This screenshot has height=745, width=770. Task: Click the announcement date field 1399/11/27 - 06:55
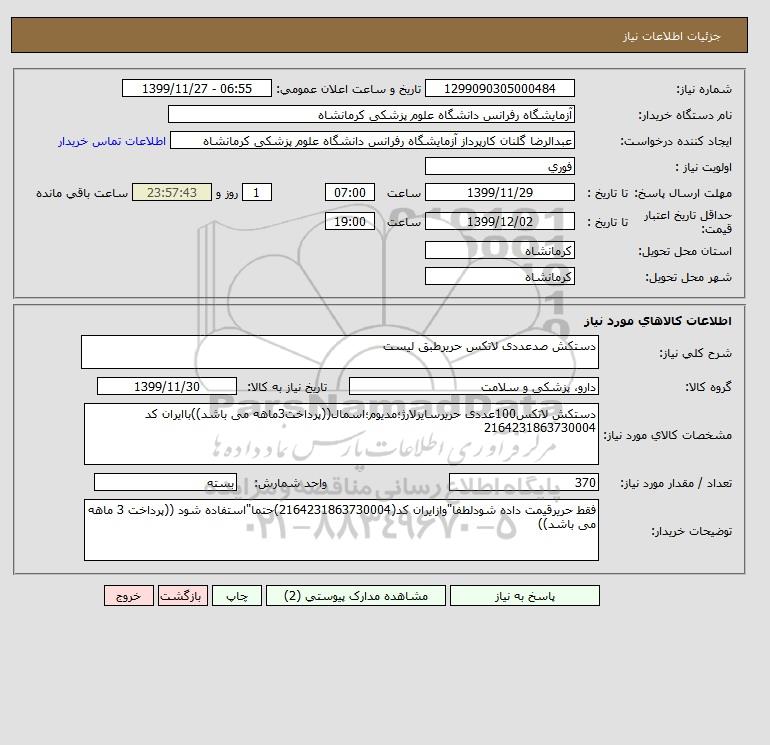(197, 88)
